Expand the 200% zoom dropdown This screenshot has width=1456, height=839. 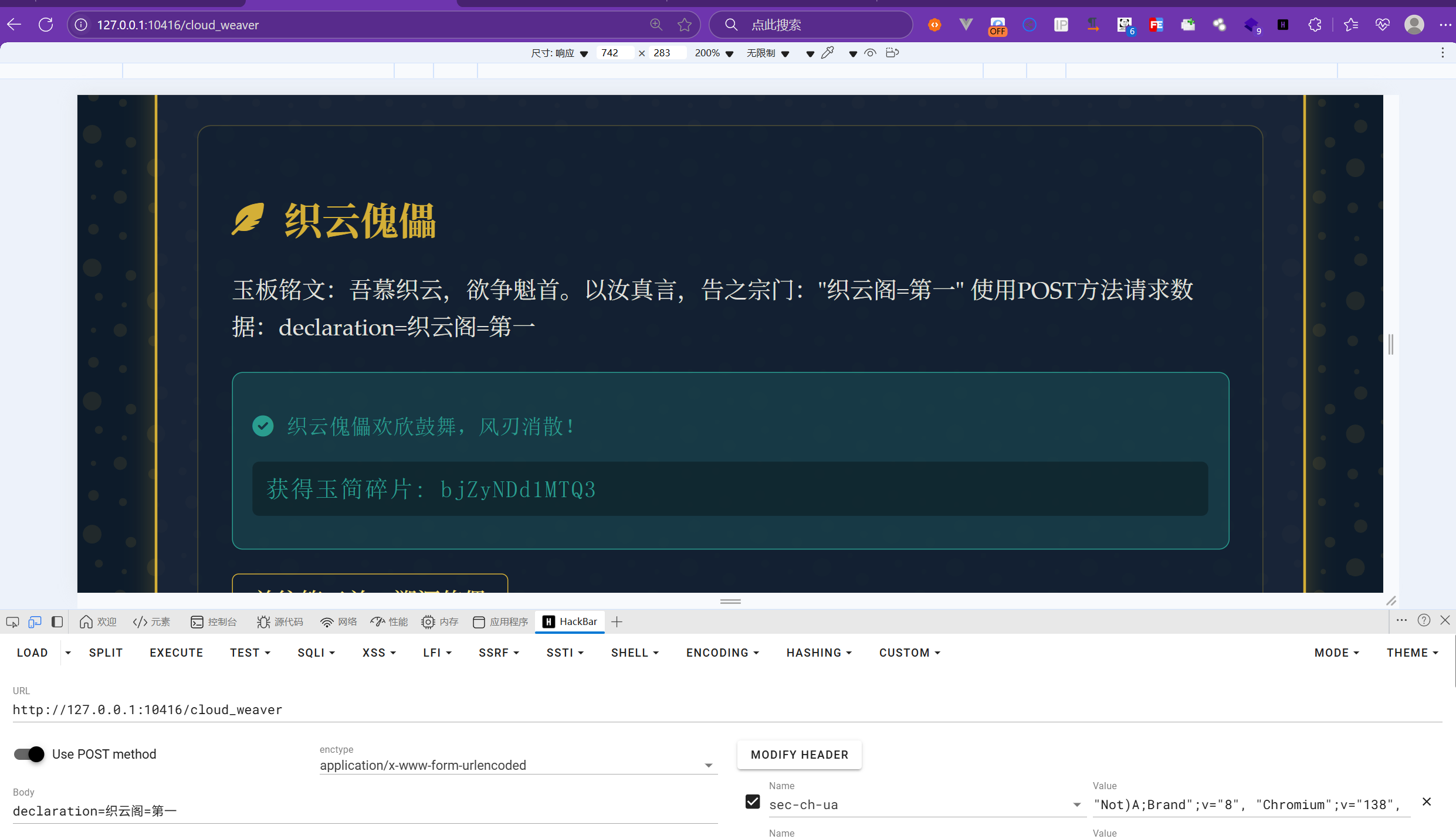pyautogui.click(x=714, y=53)
